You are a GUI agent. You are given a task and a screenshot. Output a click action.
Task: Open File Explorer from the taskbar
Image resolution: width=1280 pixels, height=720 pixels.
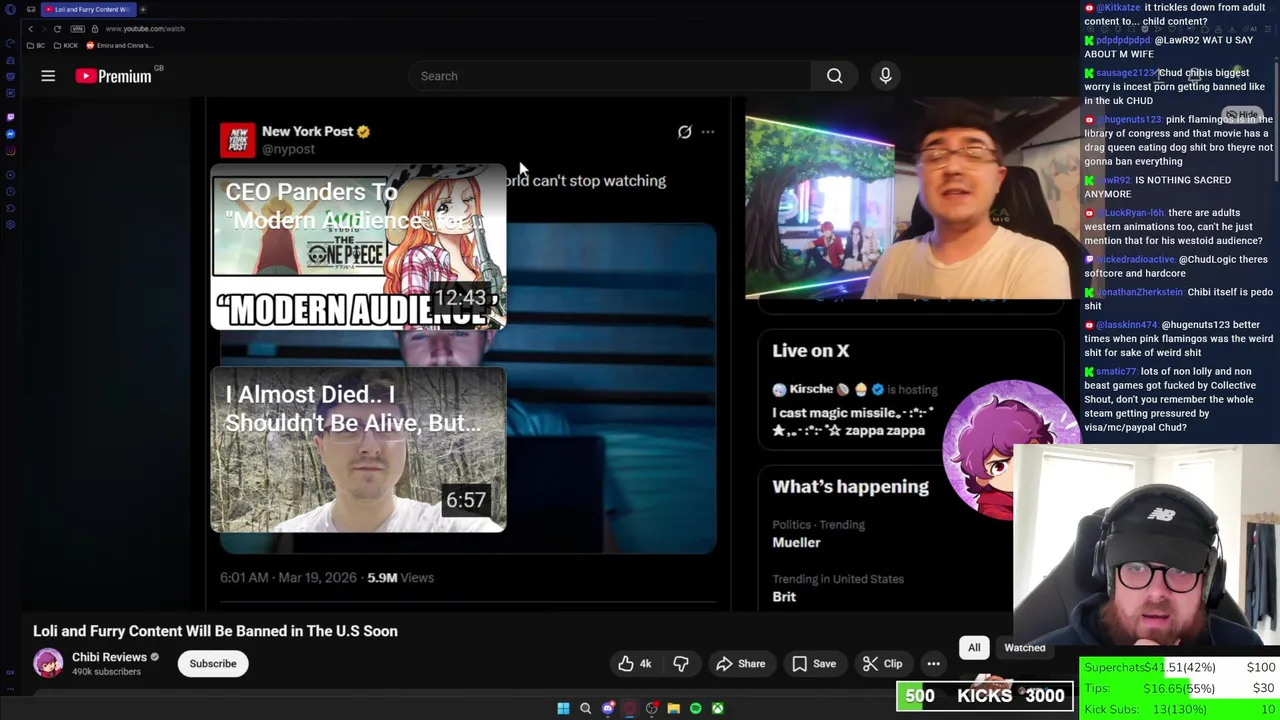click(x=673, y=708)
